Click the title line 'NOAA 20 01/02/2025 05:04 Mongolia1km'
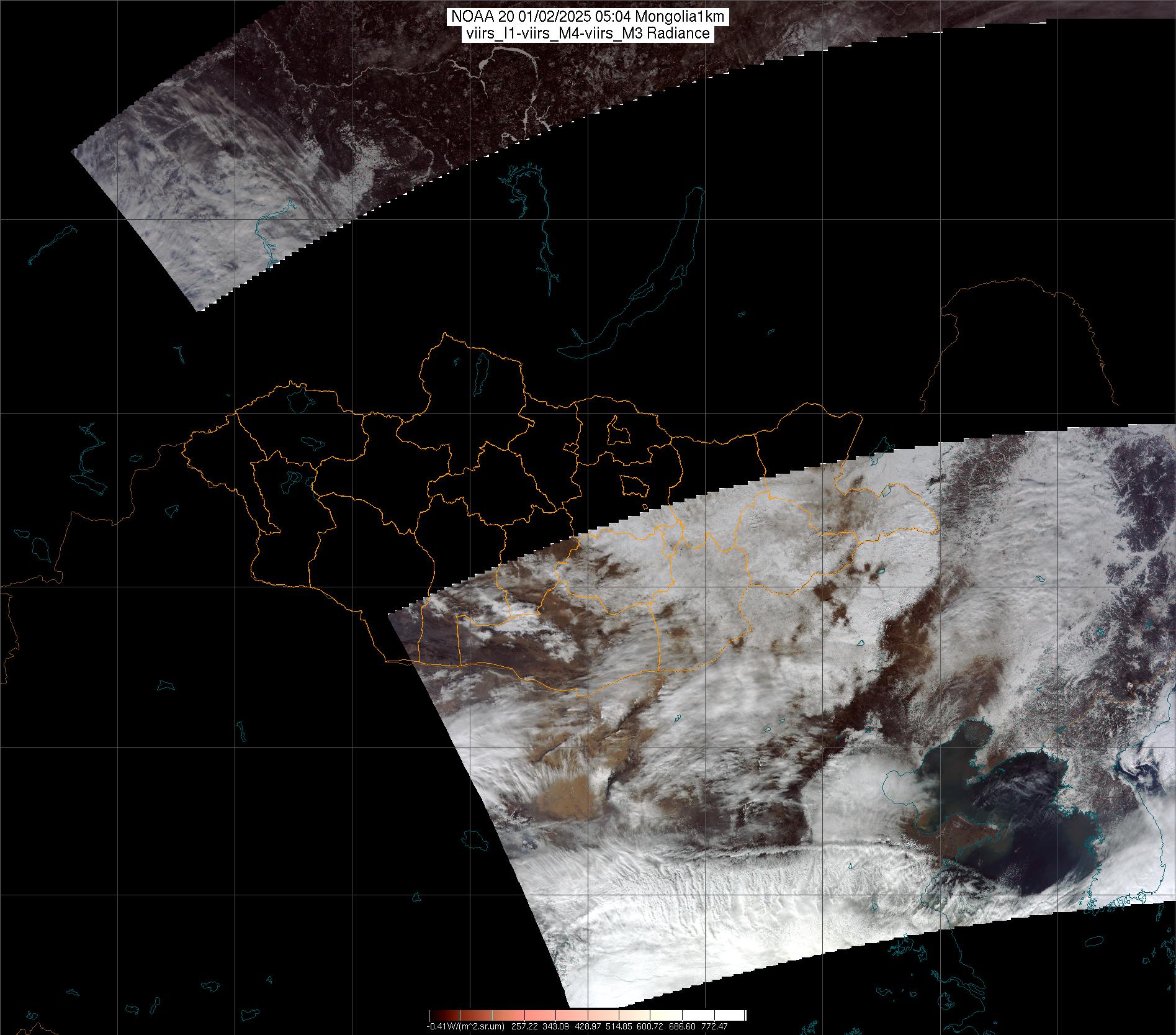The image size is (1176, 1035). click(x=587, y=17)
